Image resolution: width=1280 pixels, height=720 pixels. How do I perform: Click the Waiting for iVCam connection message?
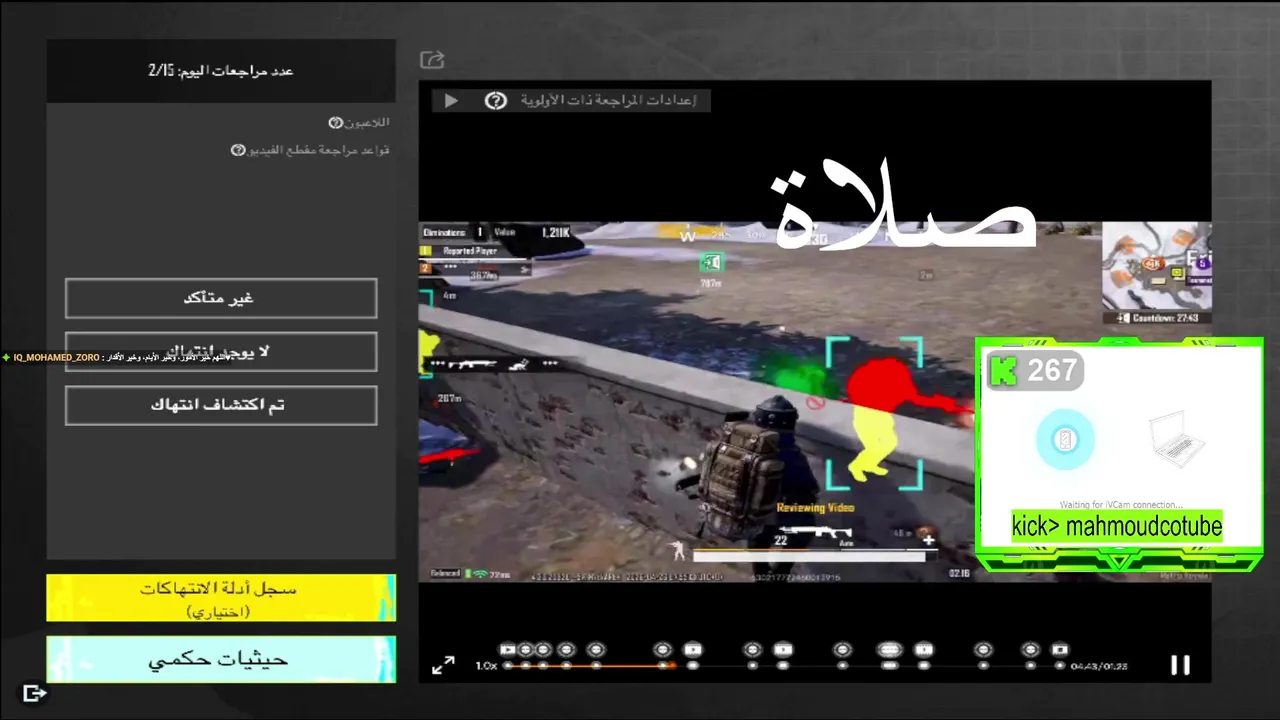coord(1121,505)
